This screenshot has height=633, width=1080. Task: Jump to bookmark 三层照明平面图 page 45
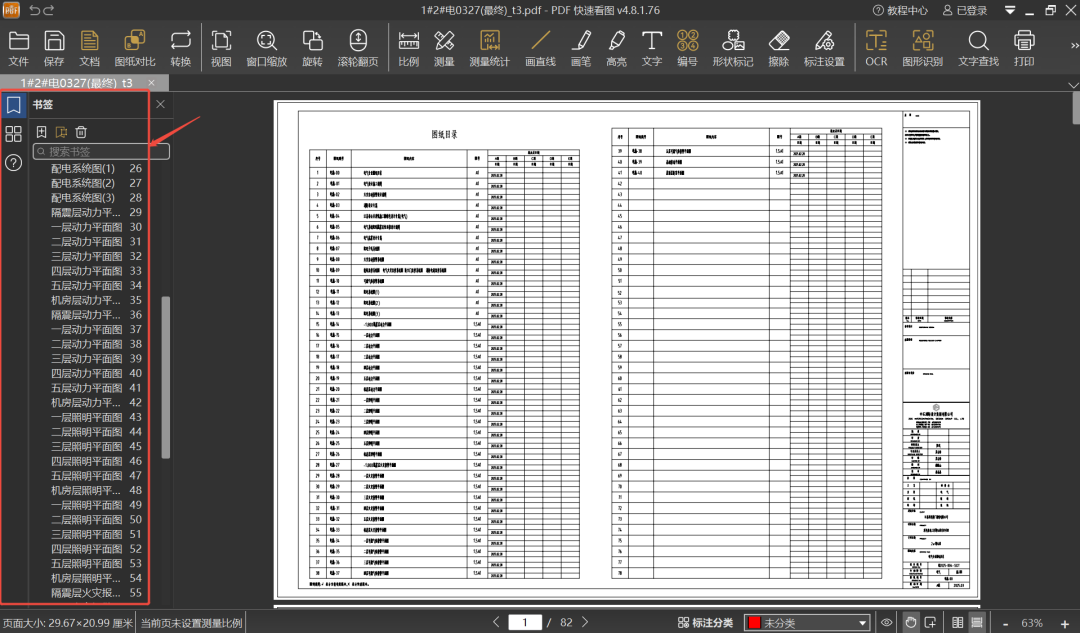coord(86,446)
